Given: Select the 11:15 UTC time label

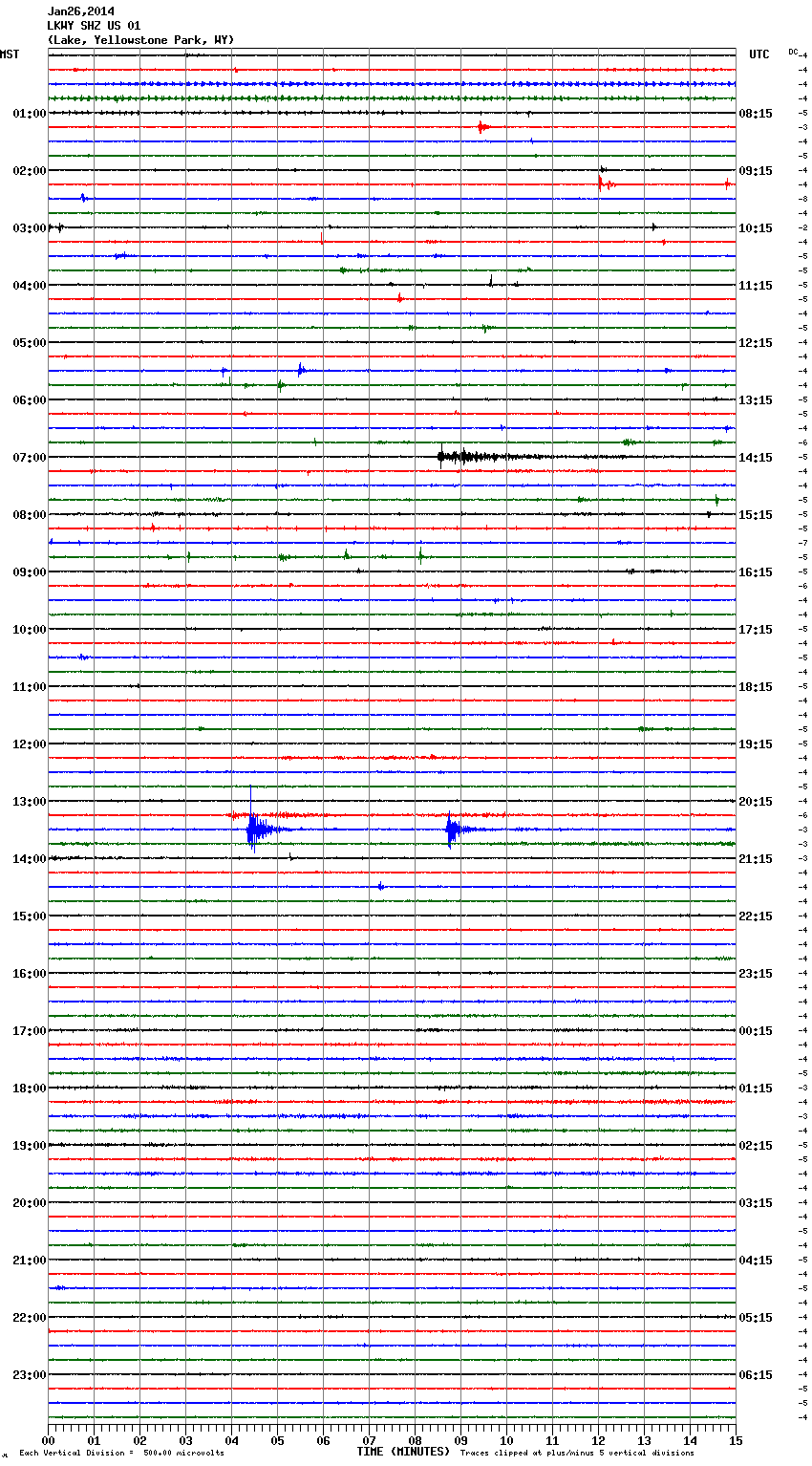Looking at the screenshot, I should (x=756, y=286).
